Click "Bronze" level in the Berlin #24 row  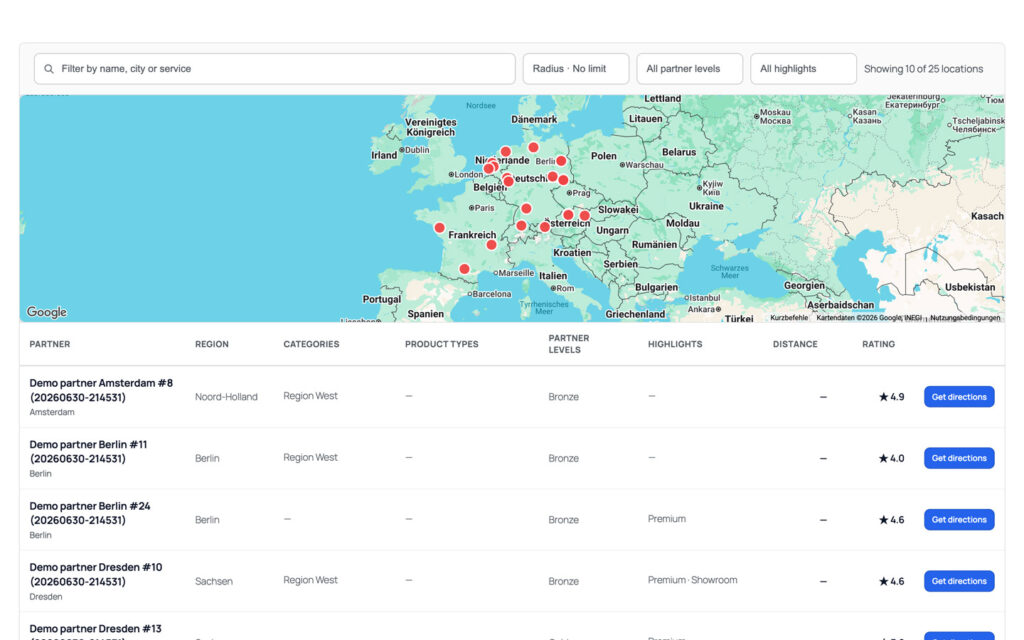(564, 519)
